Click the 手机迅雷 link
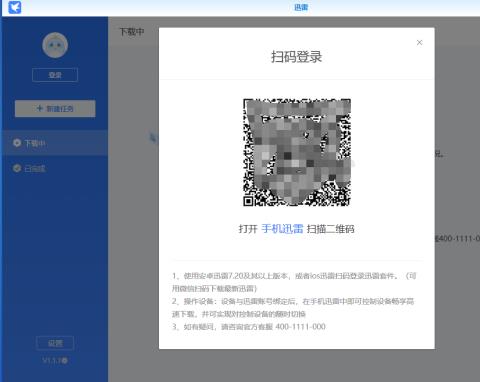 [282, 229]
